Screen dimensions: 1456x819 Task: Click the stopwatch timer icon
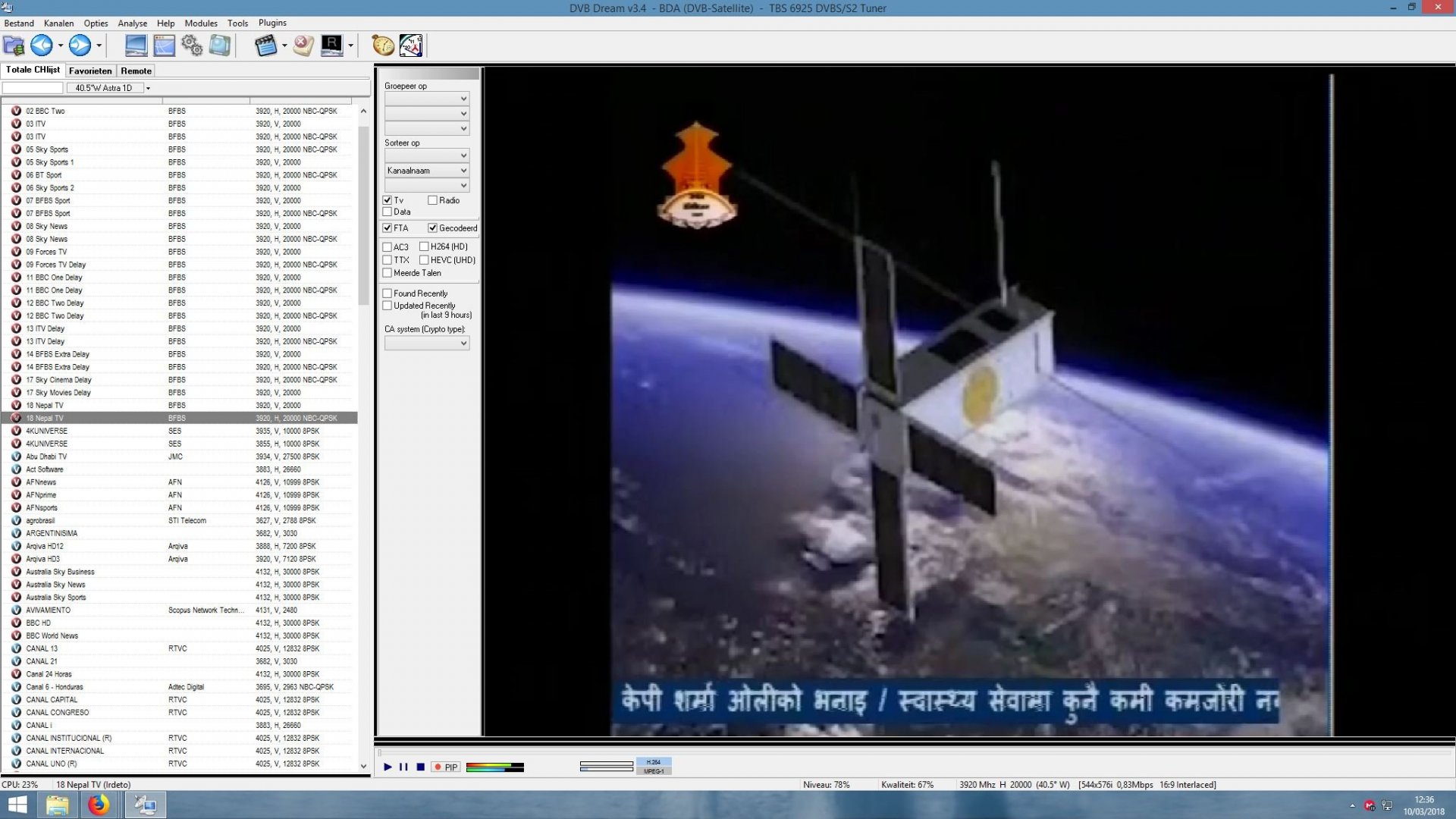point(382,45)
